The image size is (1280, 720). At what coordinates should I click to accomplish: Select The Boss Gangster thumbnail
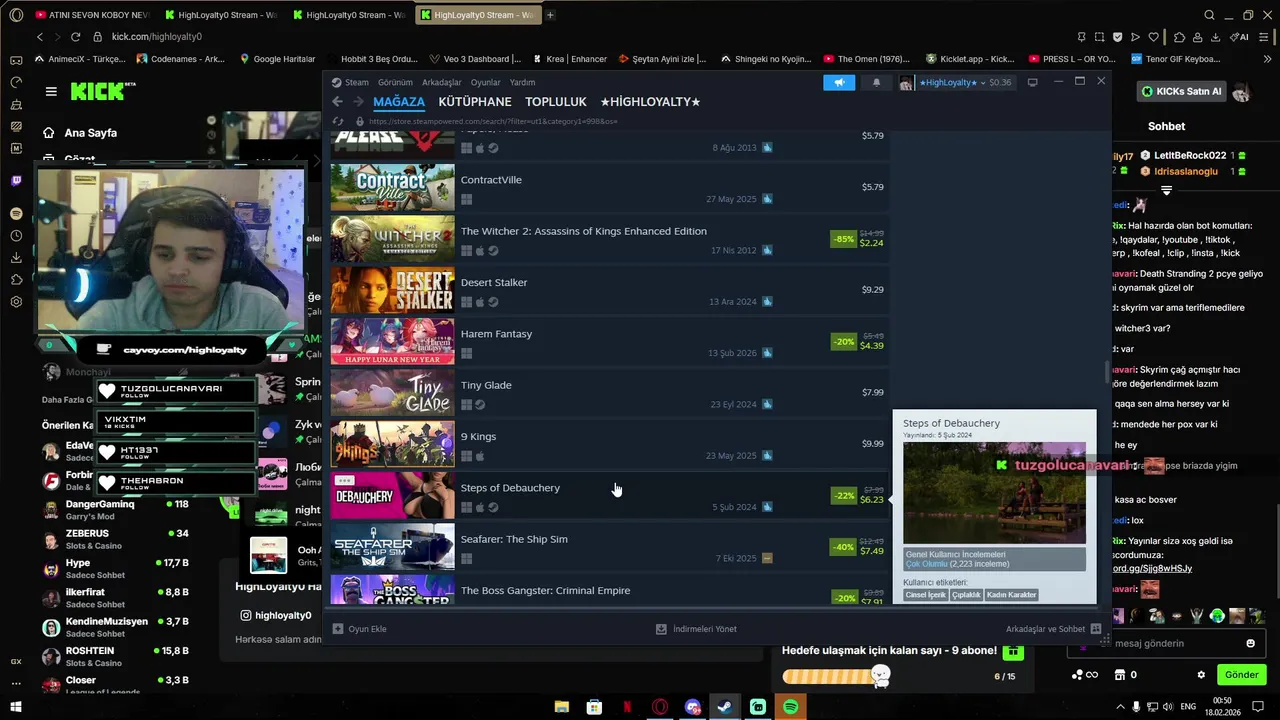pyautogui.click(x=392, y=590)
